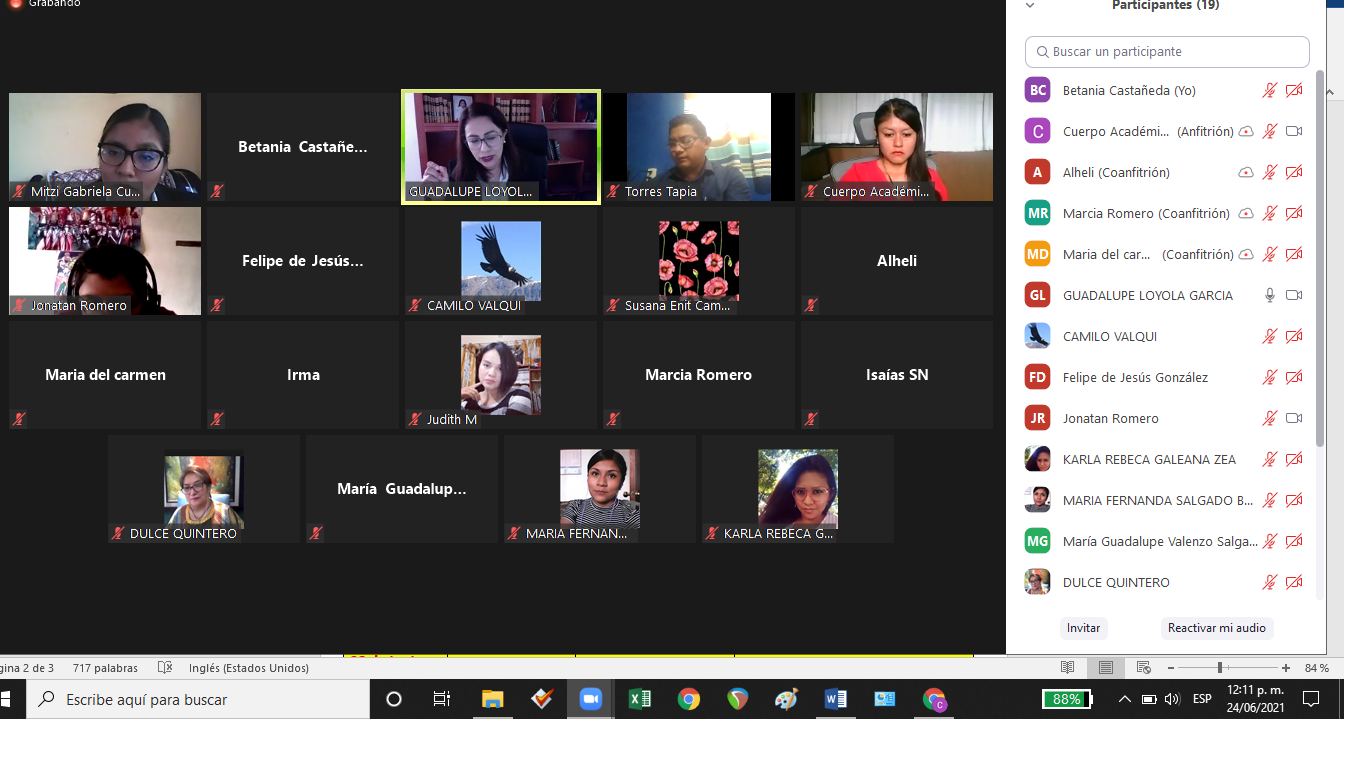Expand the hidden system tray icons arrow
Image resolution: width=1366 pixels, height=768 pixels.
point(1124,700)
